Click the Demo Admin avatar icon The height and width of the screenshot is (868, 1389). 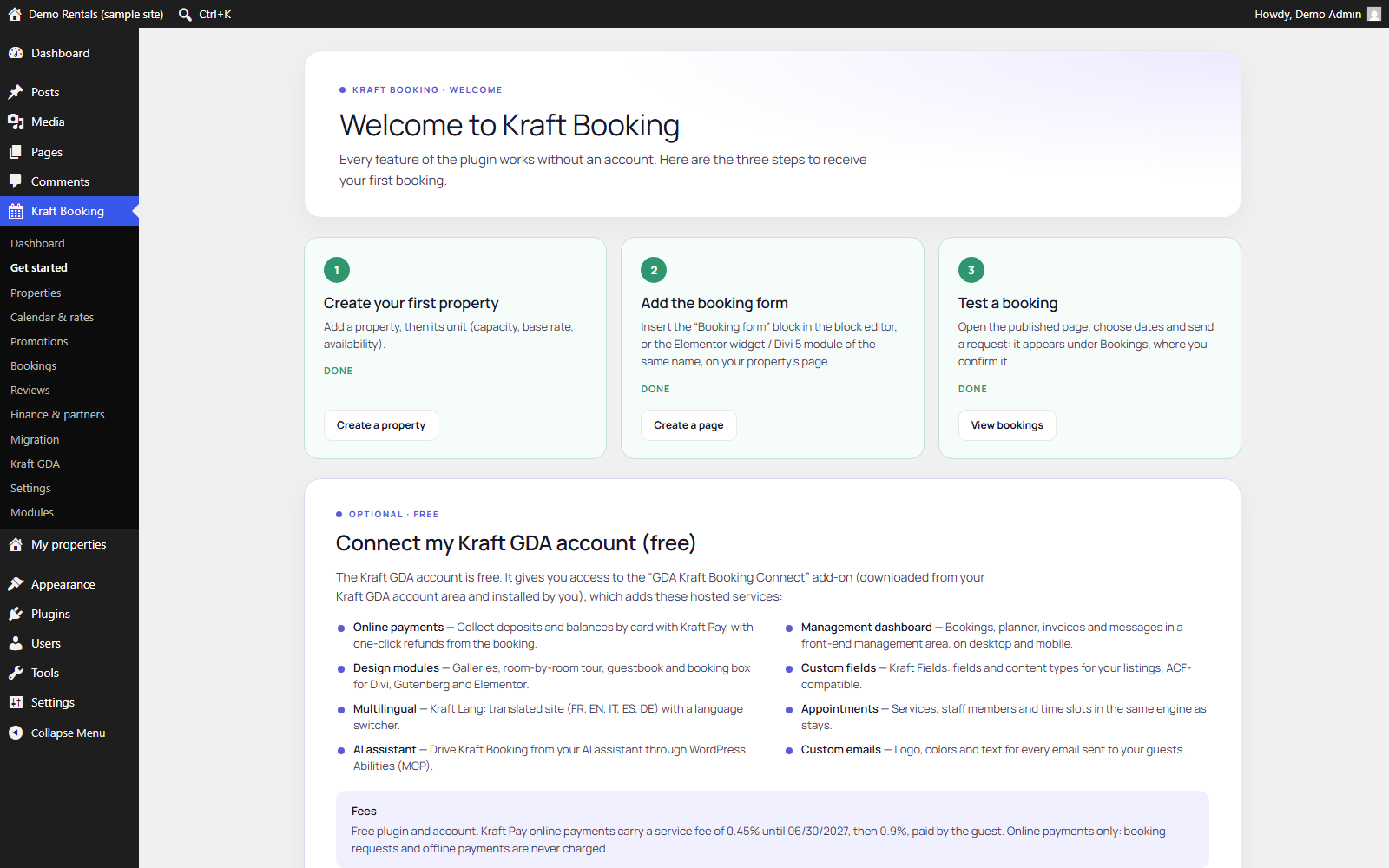tap(1374, 14)
